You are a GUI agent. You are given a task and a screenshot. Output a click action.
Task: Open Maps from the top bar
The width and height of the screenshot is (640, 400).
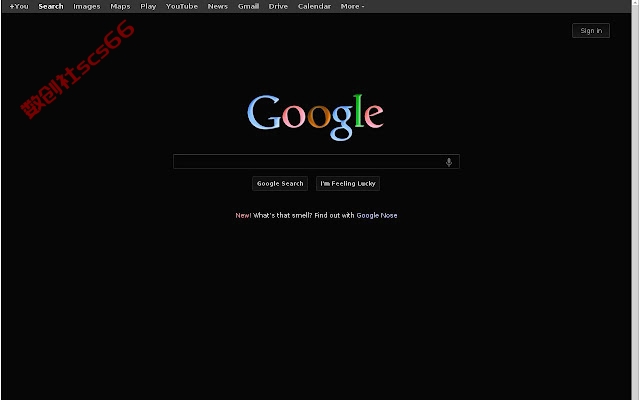click(120, 7)
